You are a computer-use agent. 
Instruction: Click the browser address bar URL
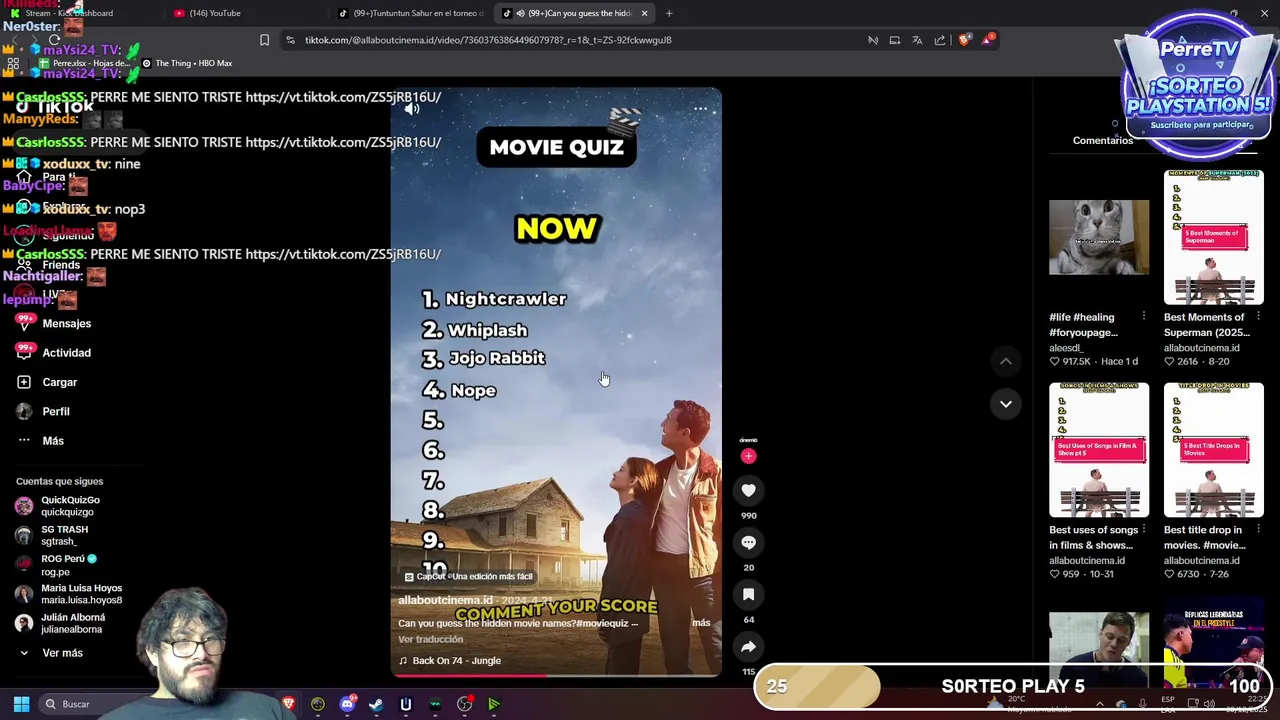click(488, 40)
